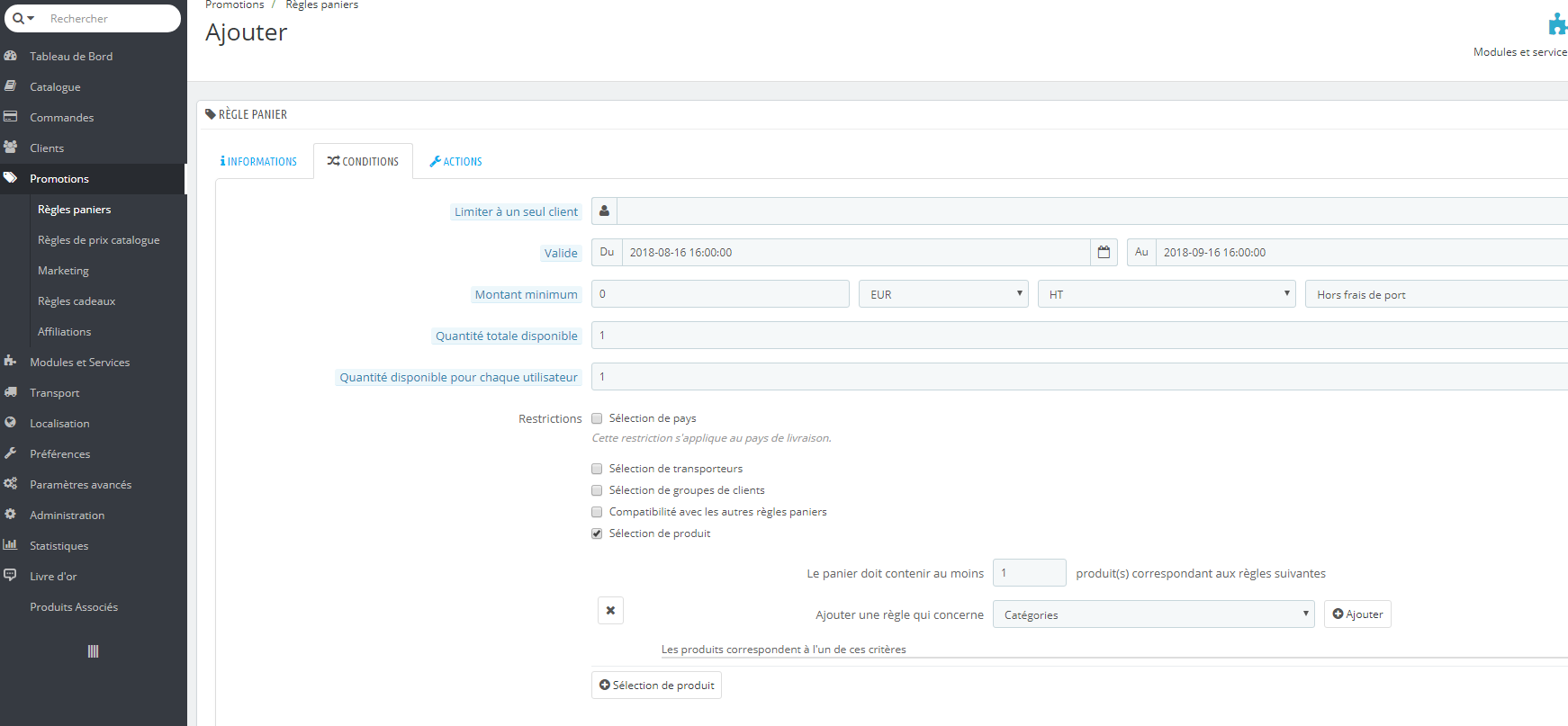The width and height of the screenshot is (1568, 726).
Task: Click the Transport truck icon
Action: click(11, 392)
